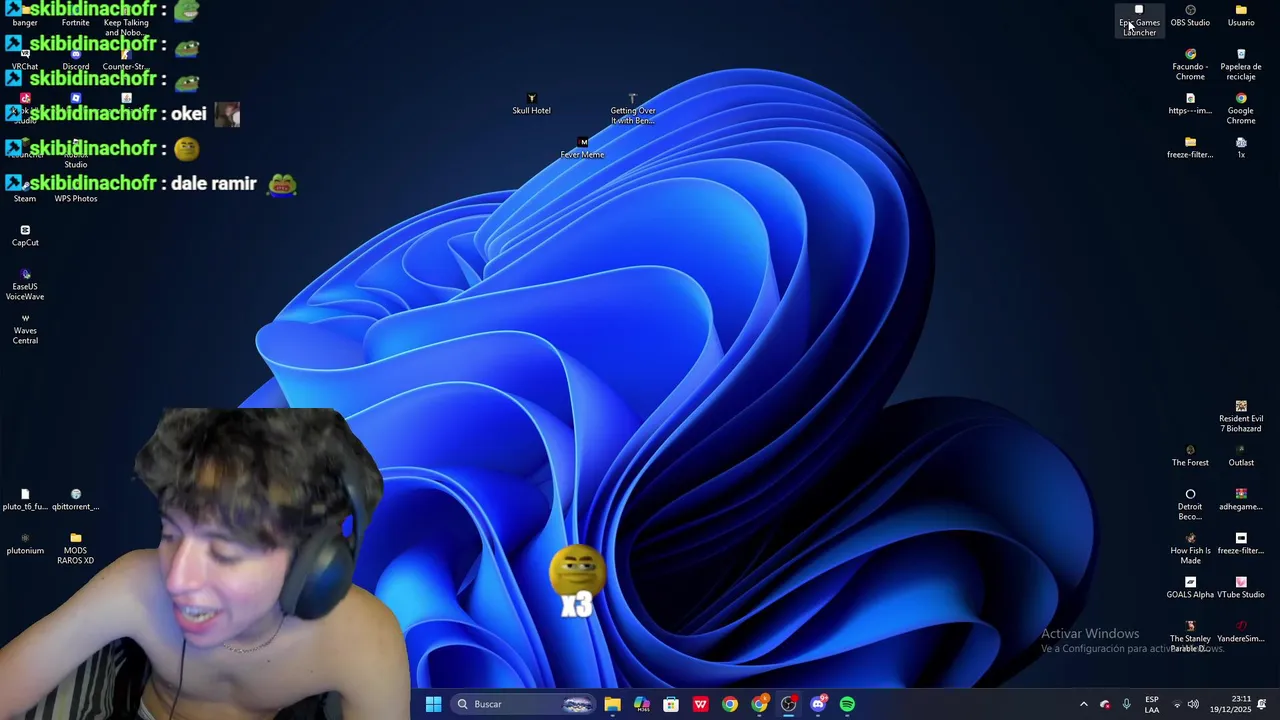Open the Windows Start menu
1280x720 pixels.
(x=433, y=704)
